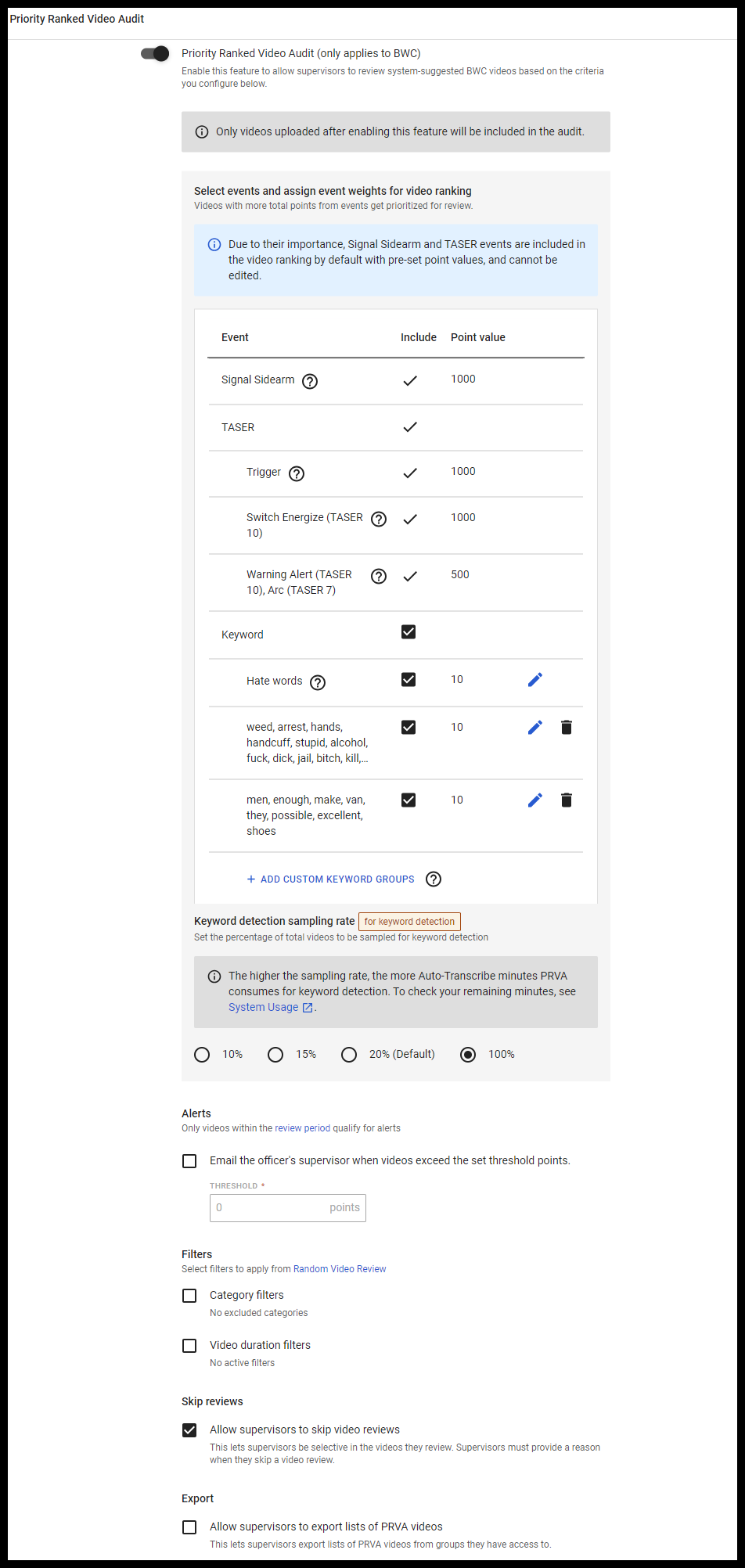Image resolution: width=745 pixels, height=1568 pixels.
Task: Open the Signal Sidearm help tooltip
Action: point(310,381)
